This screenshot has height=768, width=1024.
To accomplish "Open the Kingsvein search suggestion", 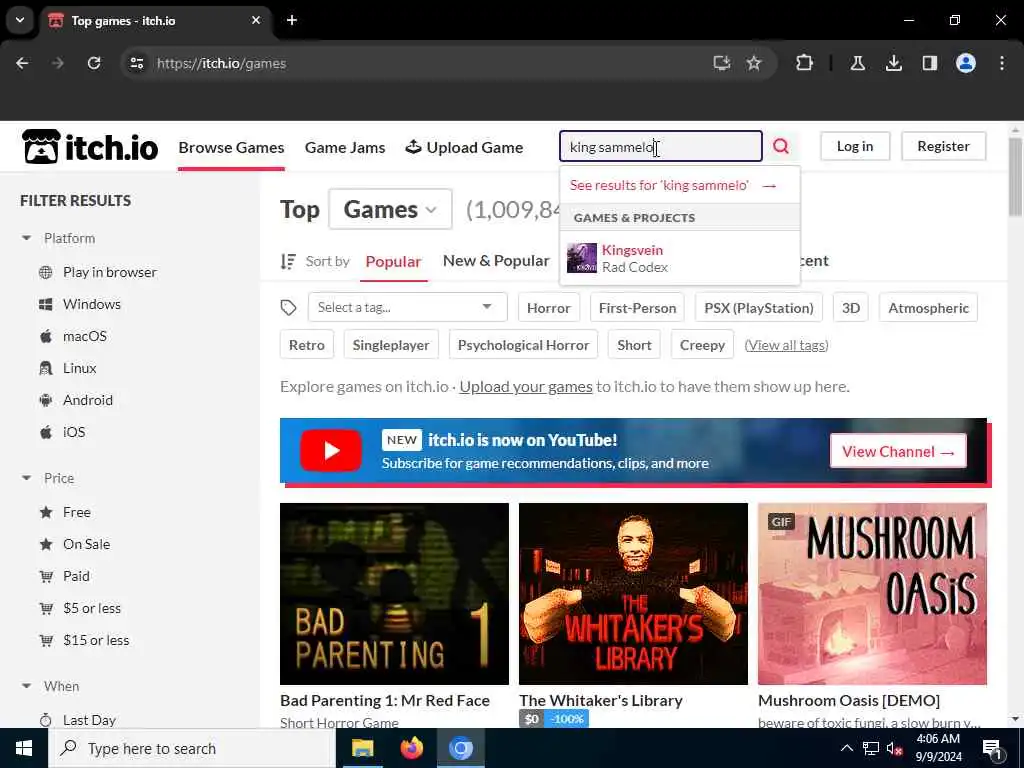I will coord(679,258).
